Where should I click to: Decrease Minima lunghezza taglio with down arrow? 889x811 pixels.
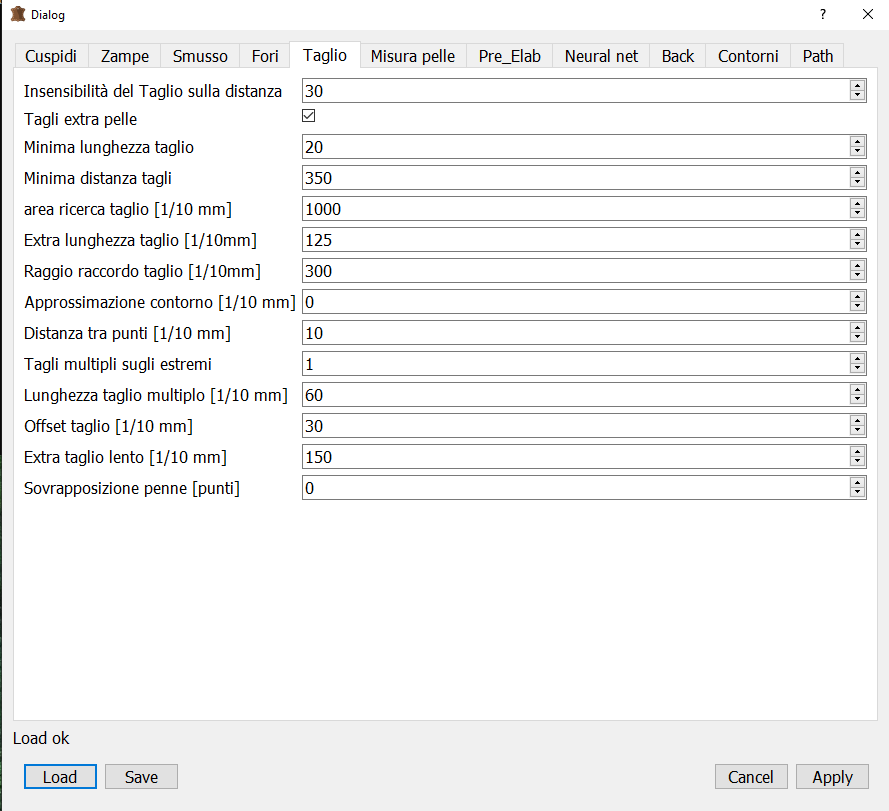point(857,152)
